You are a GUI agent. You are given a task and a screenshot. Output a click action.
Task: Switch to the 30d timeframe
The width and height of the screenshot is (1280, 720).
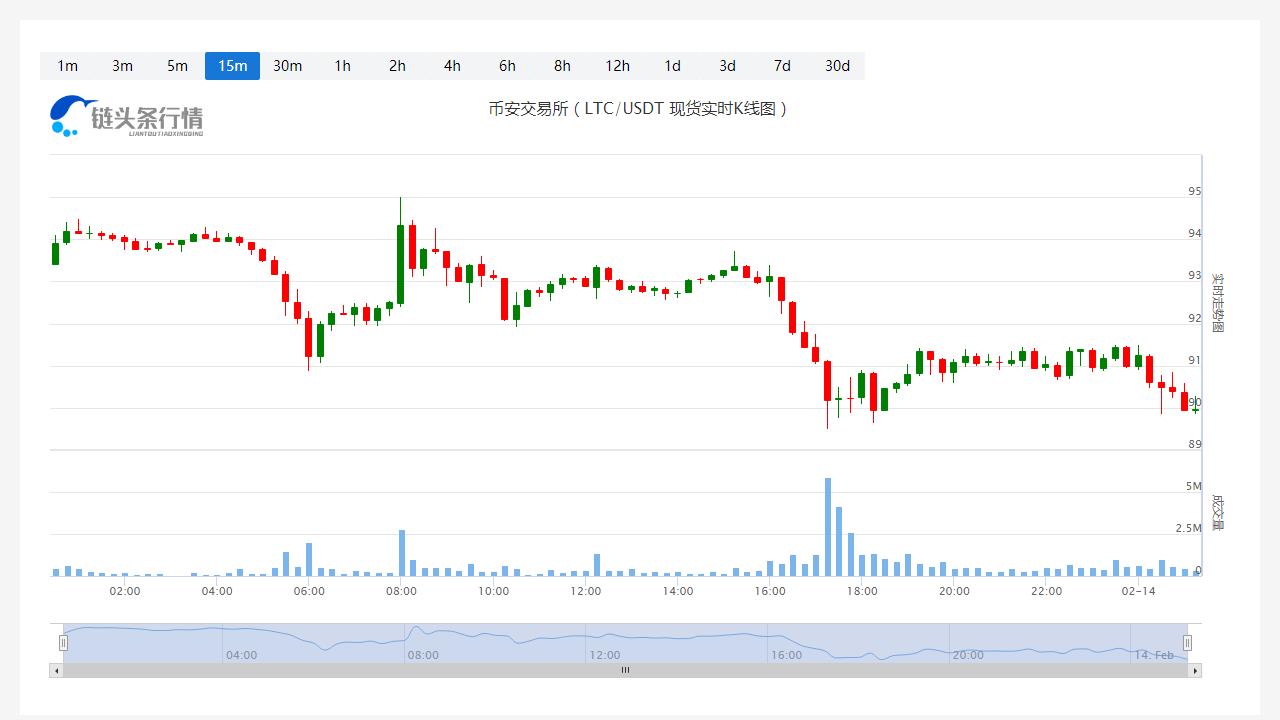[x=837, y=66]
